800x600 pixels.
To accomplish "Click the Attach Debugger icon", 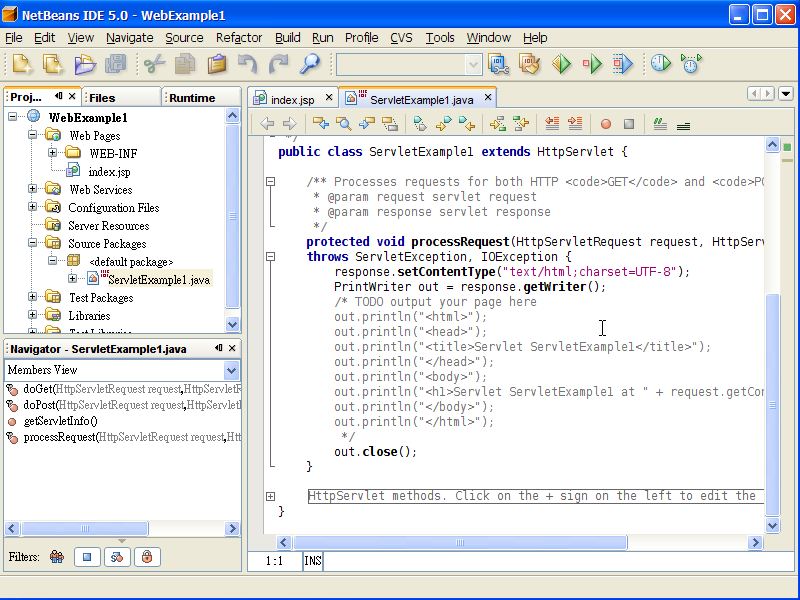I will point(623,64).
